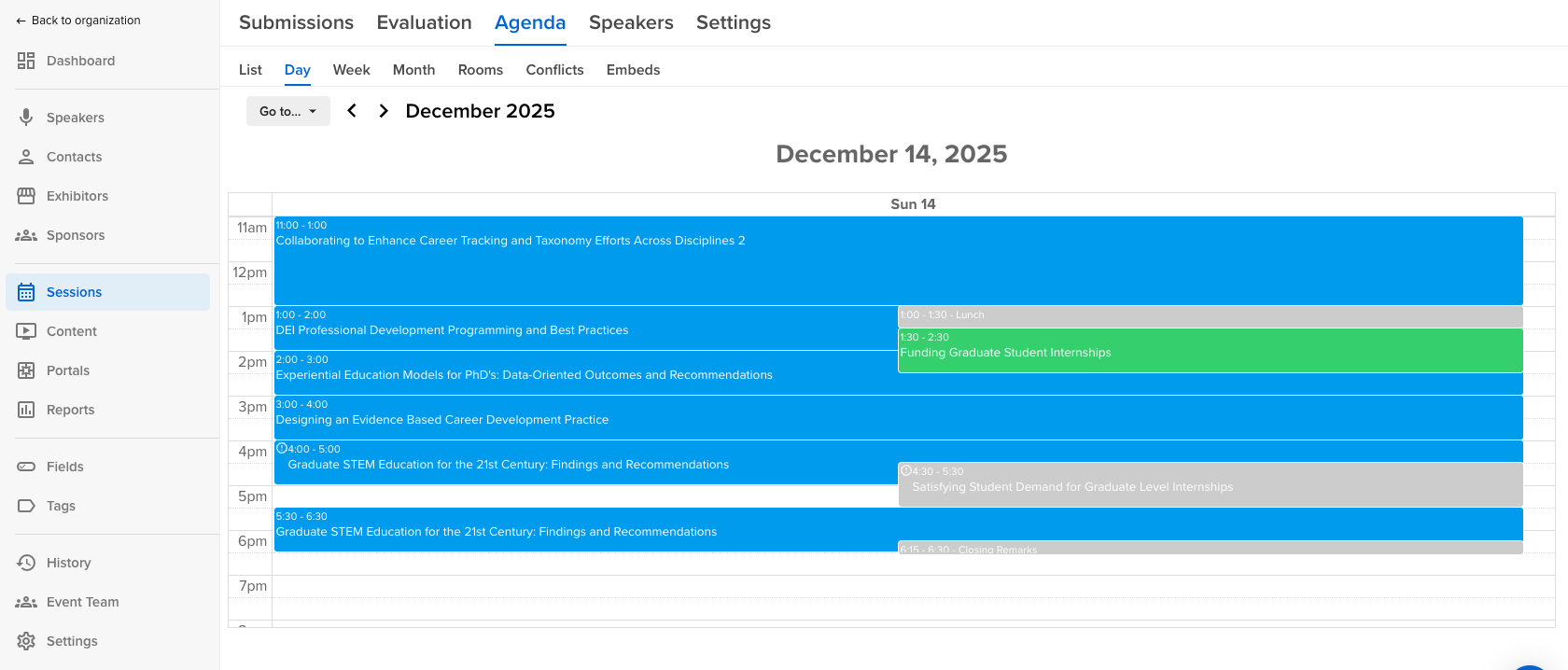Open the Event Team link

(x=82, y=602)
